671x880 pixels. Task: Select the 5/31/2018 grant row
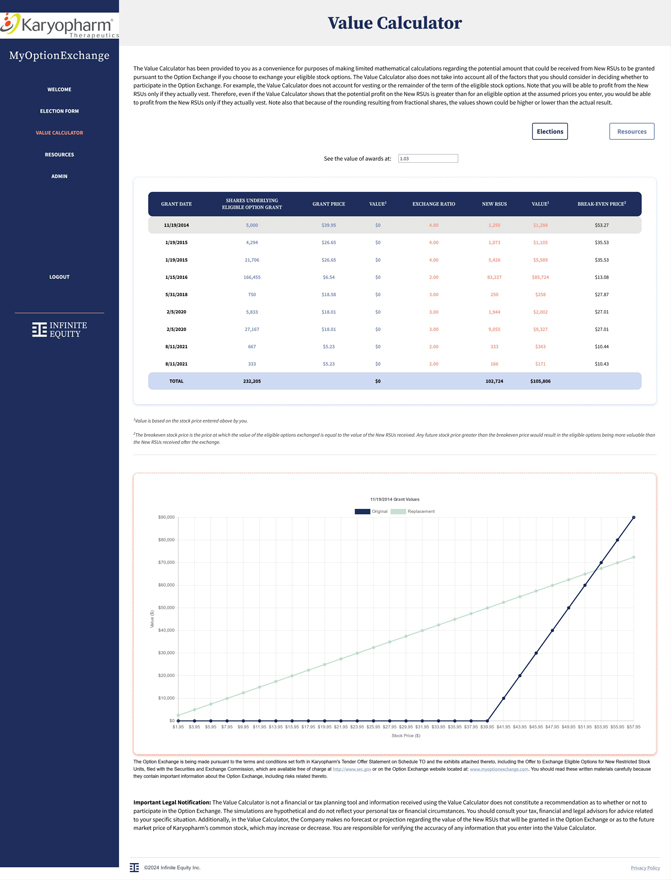pyautogui.click(x=394, y=295)
